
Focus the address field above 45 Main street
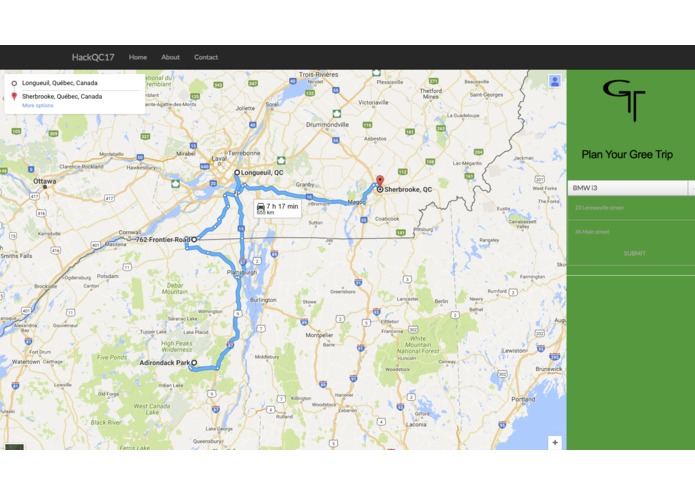(x=631, y=207)
